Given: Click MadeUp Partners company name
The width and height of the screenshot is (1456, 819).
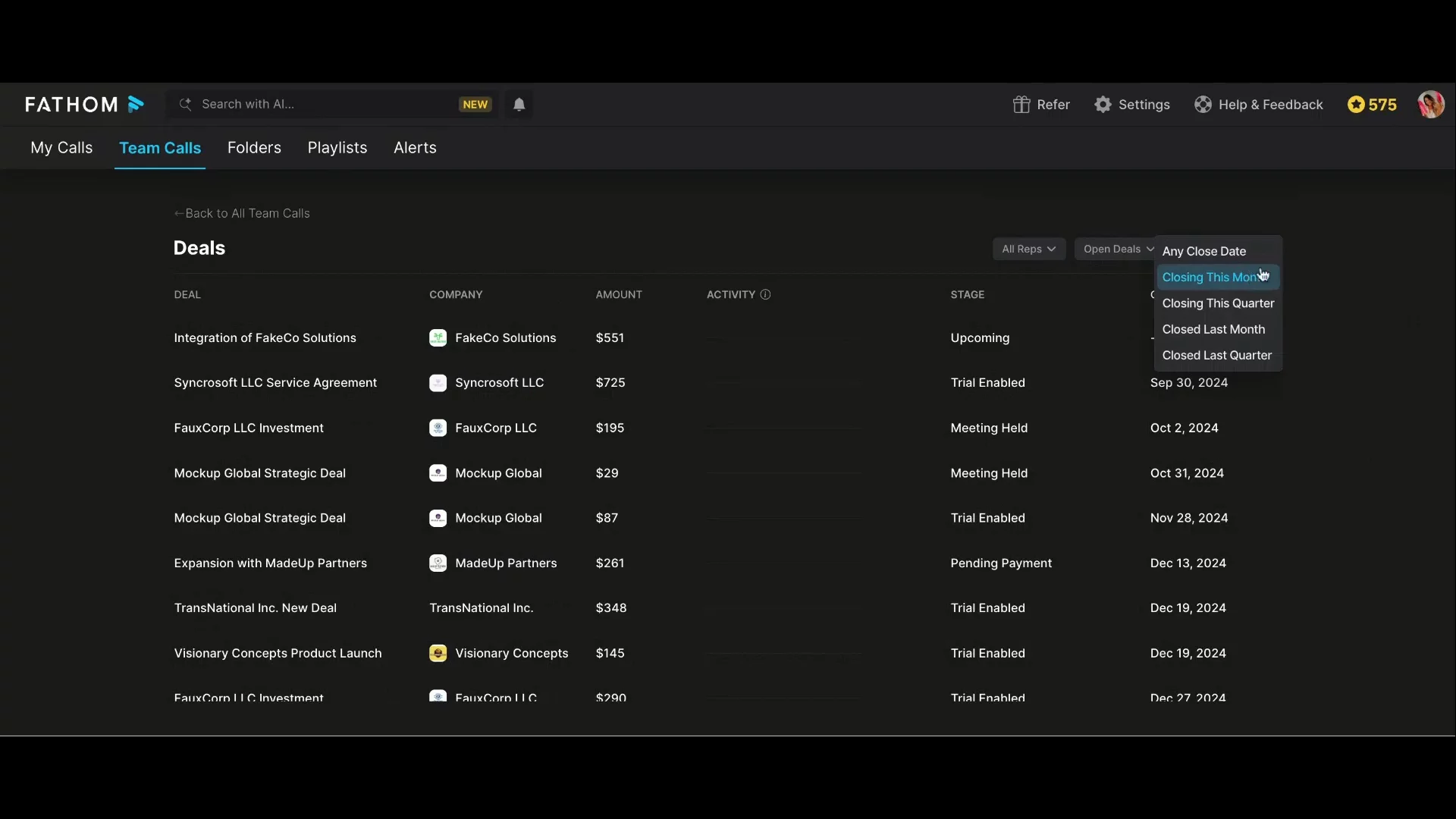Looking at the screenshot, I should tap(506, 563).
